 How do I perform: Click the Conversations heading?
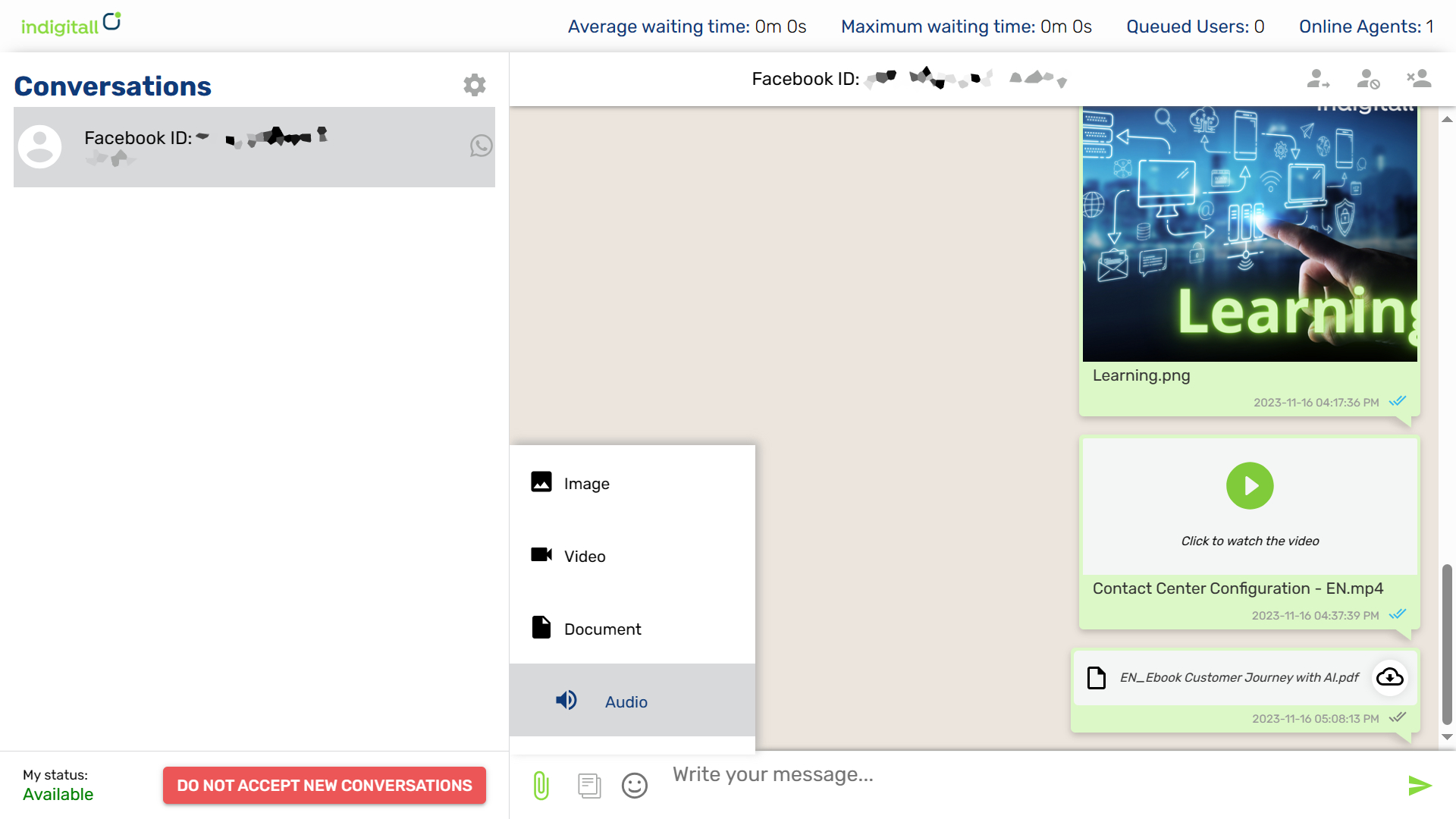[112, 86]
